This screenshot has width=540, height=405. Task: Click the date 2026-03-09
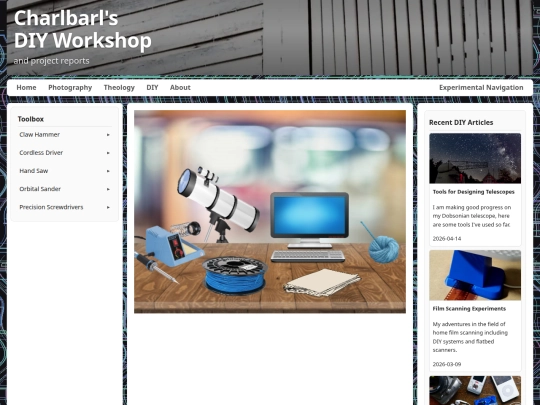coord(447,364)
